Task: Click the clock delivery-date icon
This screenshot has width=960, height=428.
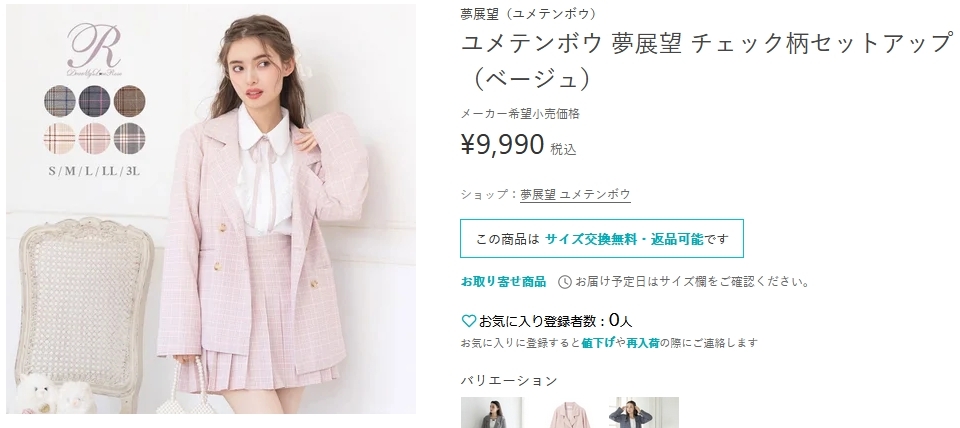Action: pos(564,282)
